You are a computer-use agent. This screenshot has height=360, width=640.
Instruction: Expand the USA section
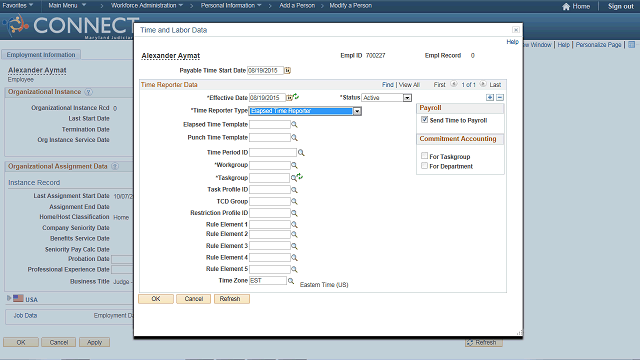click(9, 298)
